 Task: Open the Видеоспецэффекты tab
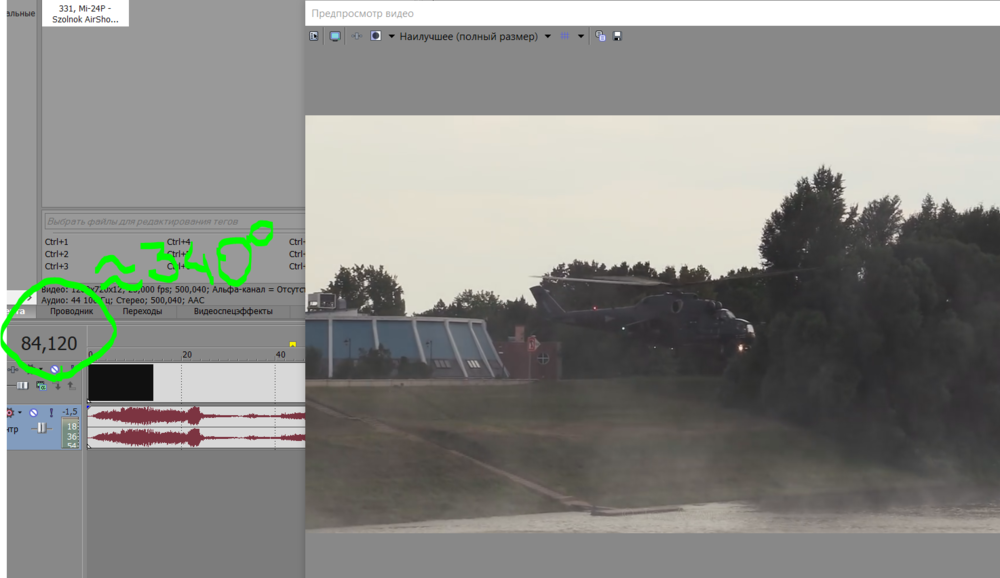(233, 311)
